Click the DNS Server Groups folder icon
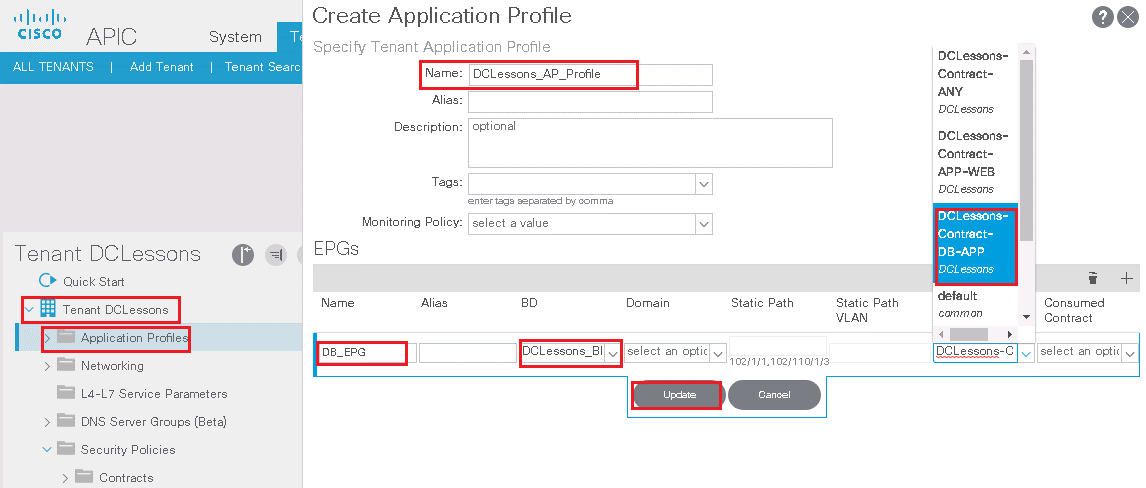This screenshot has width=1146, height=488. pyautogui.click(x=67, y=421)
